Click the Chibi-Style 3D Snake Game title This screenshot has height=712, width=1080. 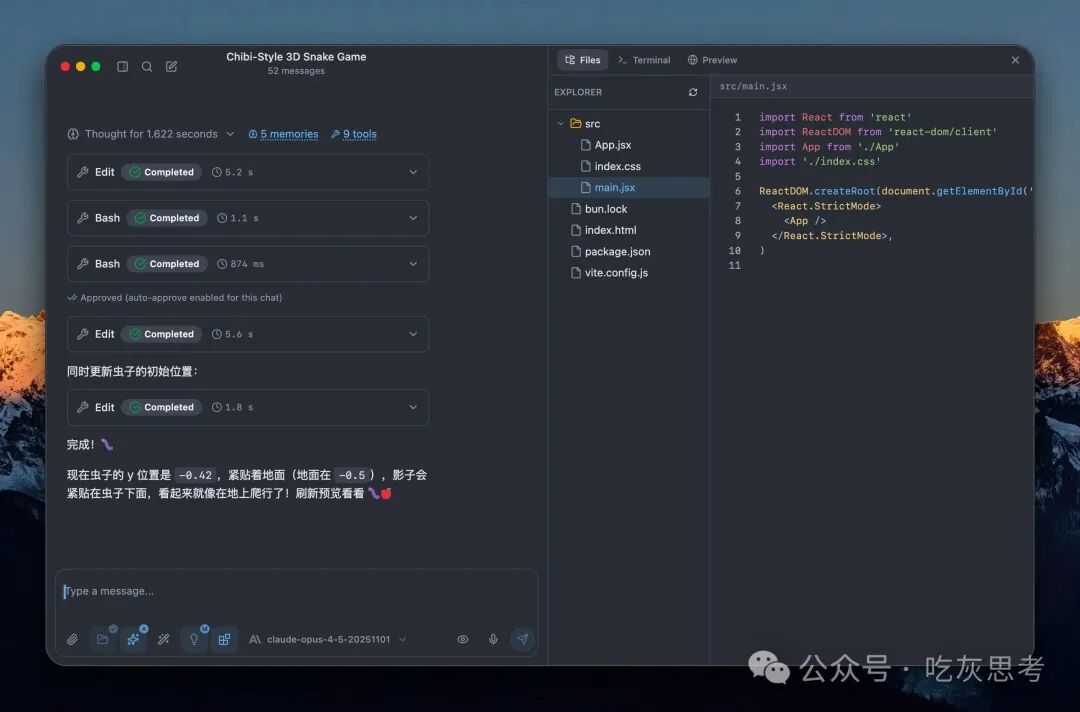click(296, 57)
